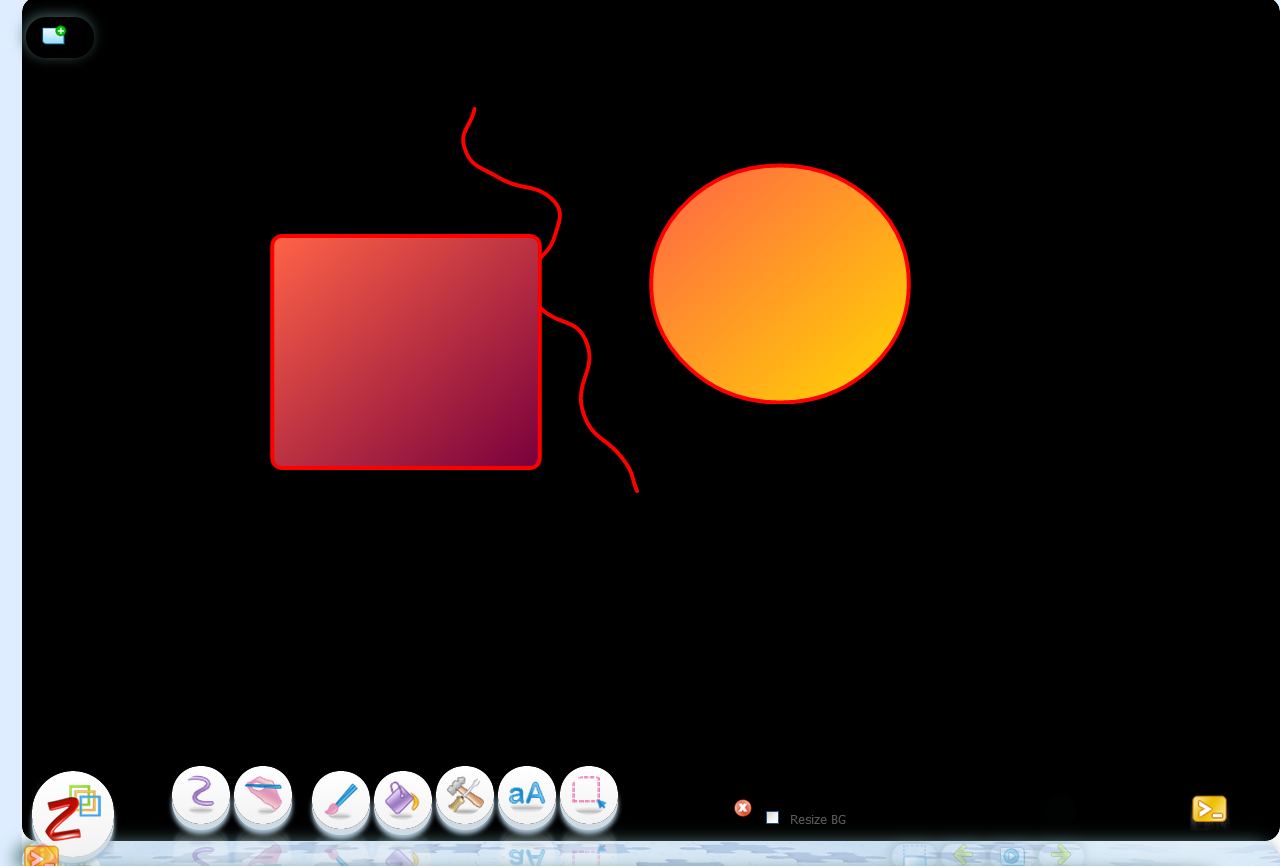The image size is (1280, 866).
Task: Click the red X close button
Action: (743, 808)
